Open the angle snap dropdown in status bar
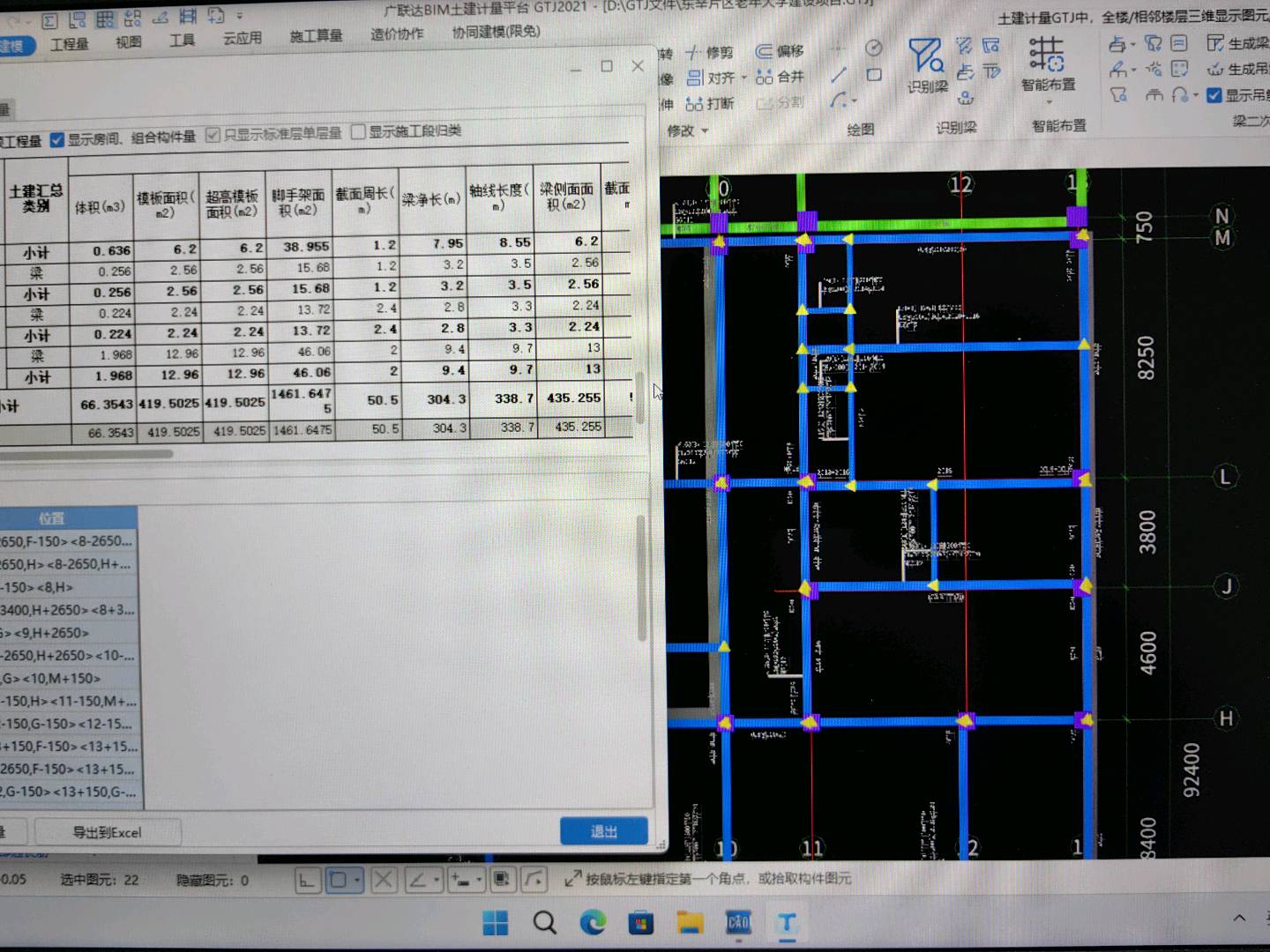This screenshot has height=952, width=1270. coord(436,880)
